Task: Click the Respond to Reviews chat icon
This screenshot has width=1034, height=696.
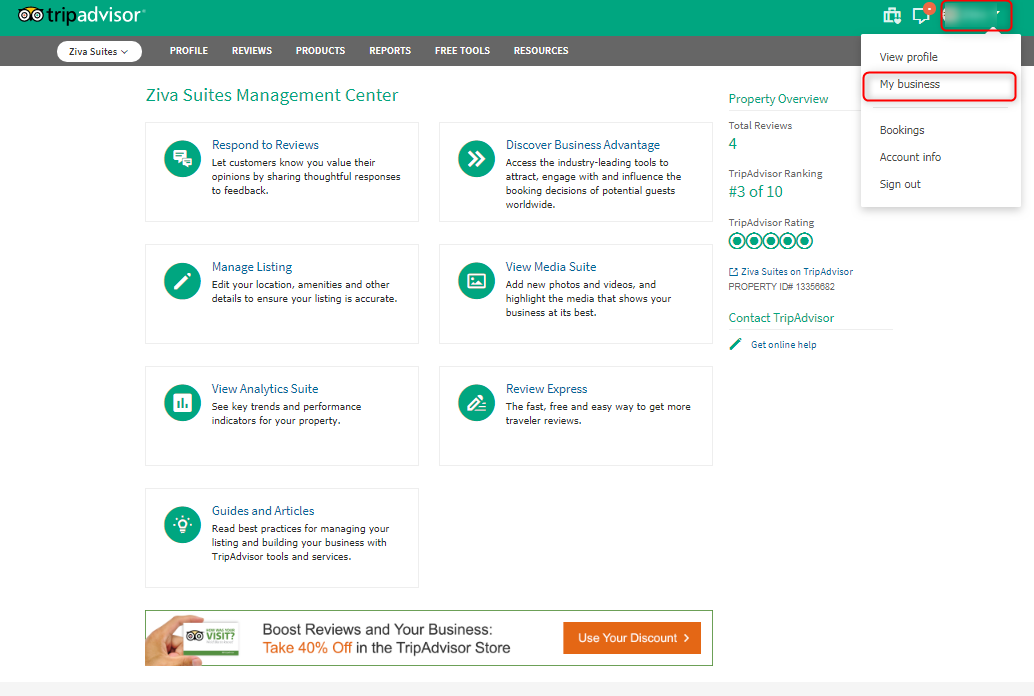Action: click(182, 159)
